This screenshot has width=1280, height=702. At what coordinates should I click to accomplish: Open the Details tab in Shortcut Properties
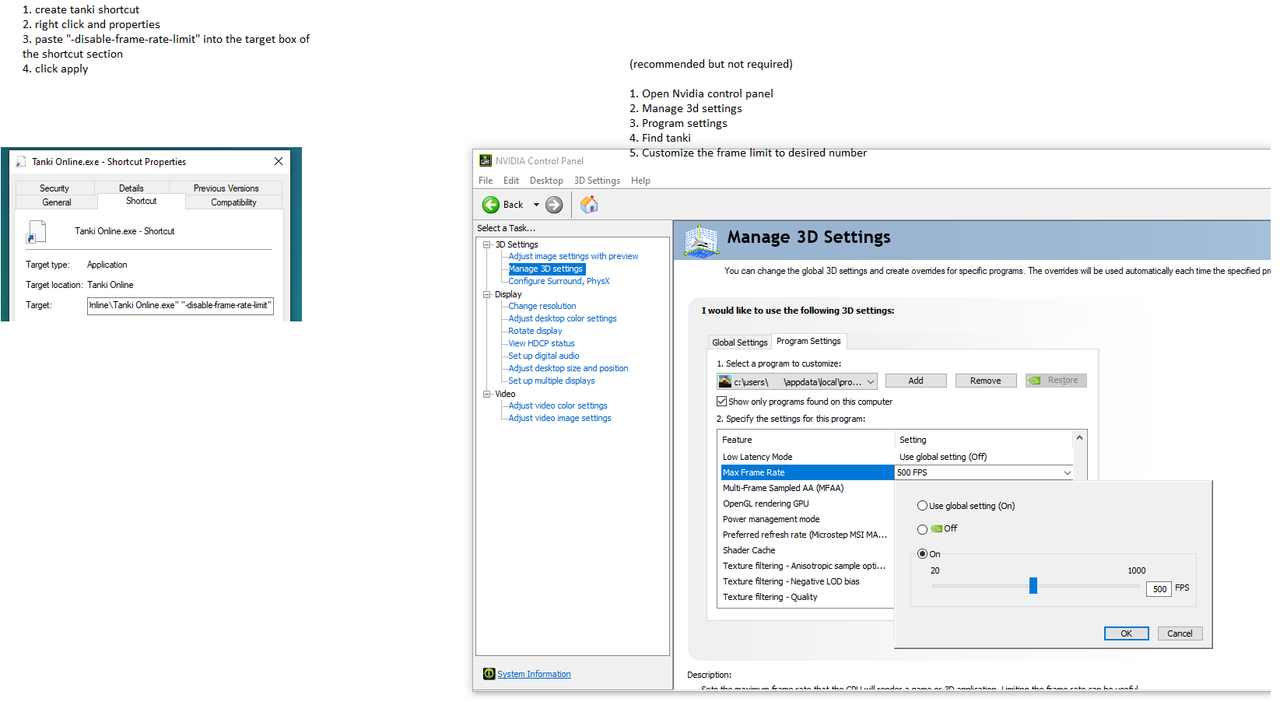[x=131, y=188]
